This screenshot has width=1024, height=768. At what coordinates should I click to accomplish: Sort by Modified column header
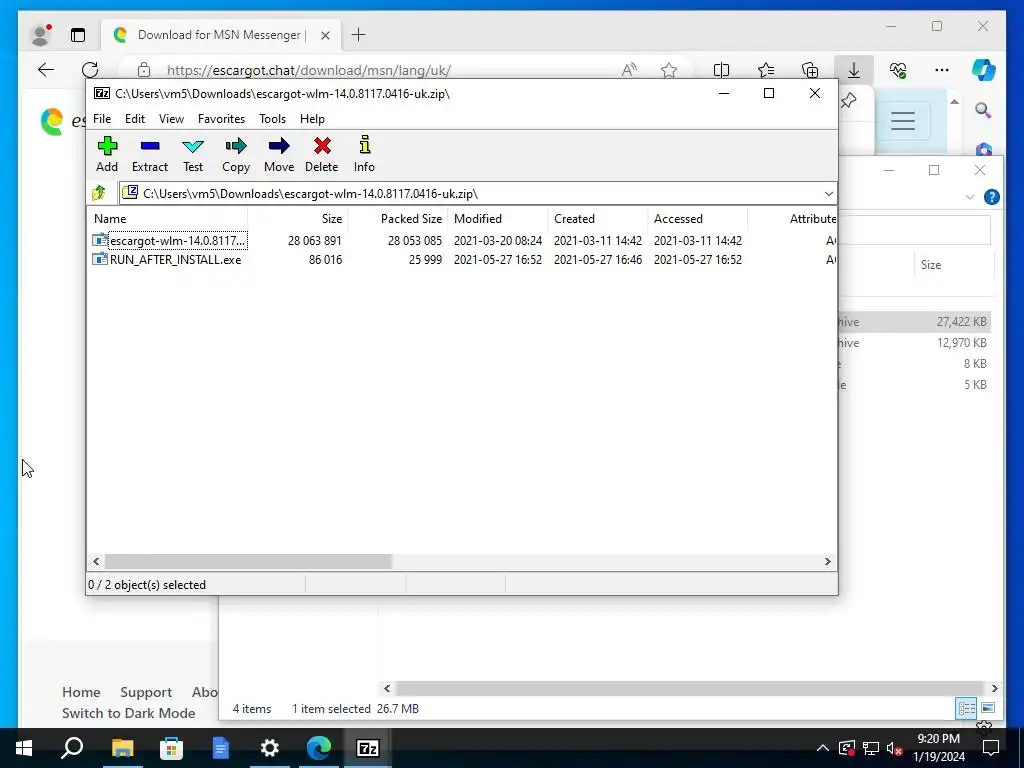(x=498, y=219)
